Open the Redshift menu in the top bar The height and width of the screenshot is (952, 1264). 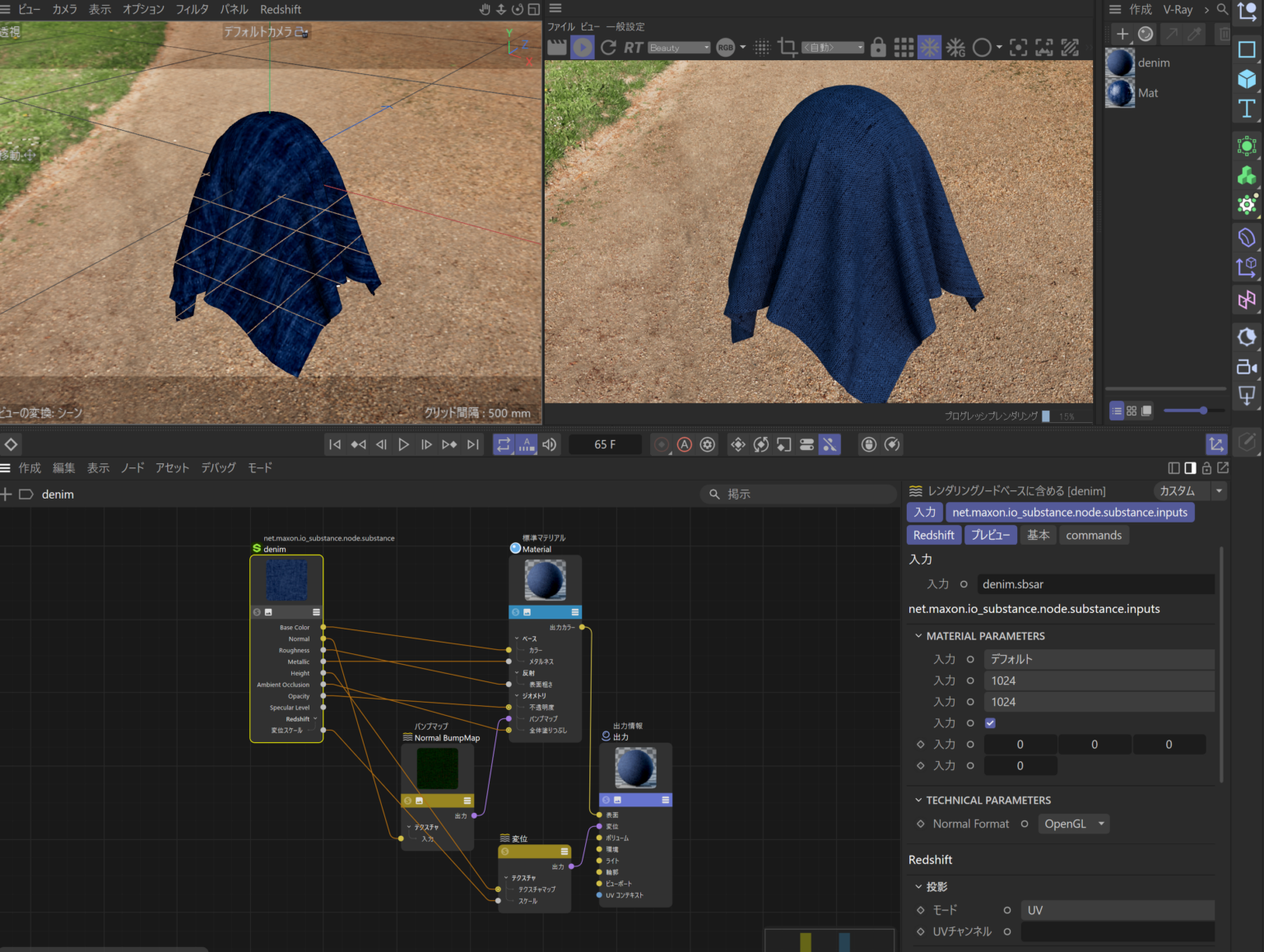(280, 9)
